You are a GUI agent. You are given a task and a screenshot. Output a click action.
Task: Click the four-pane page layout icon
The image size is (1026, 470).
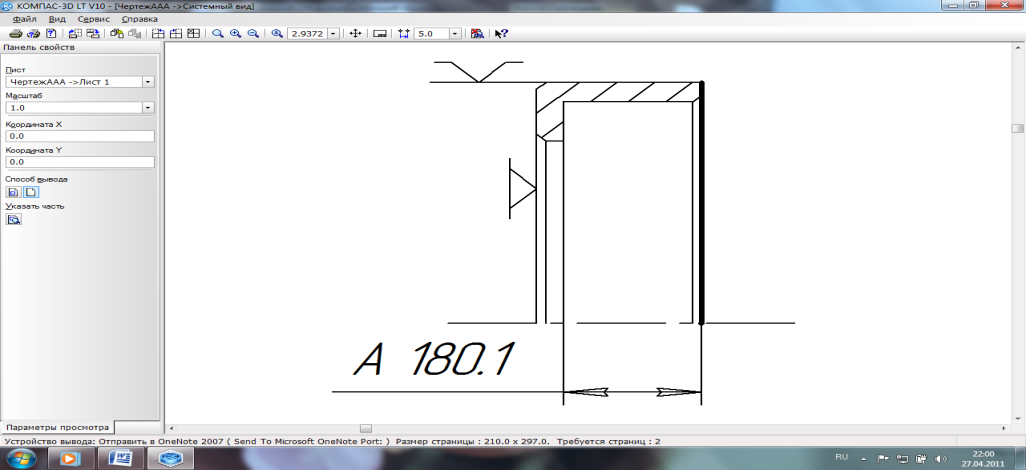[x=193, y=33]
